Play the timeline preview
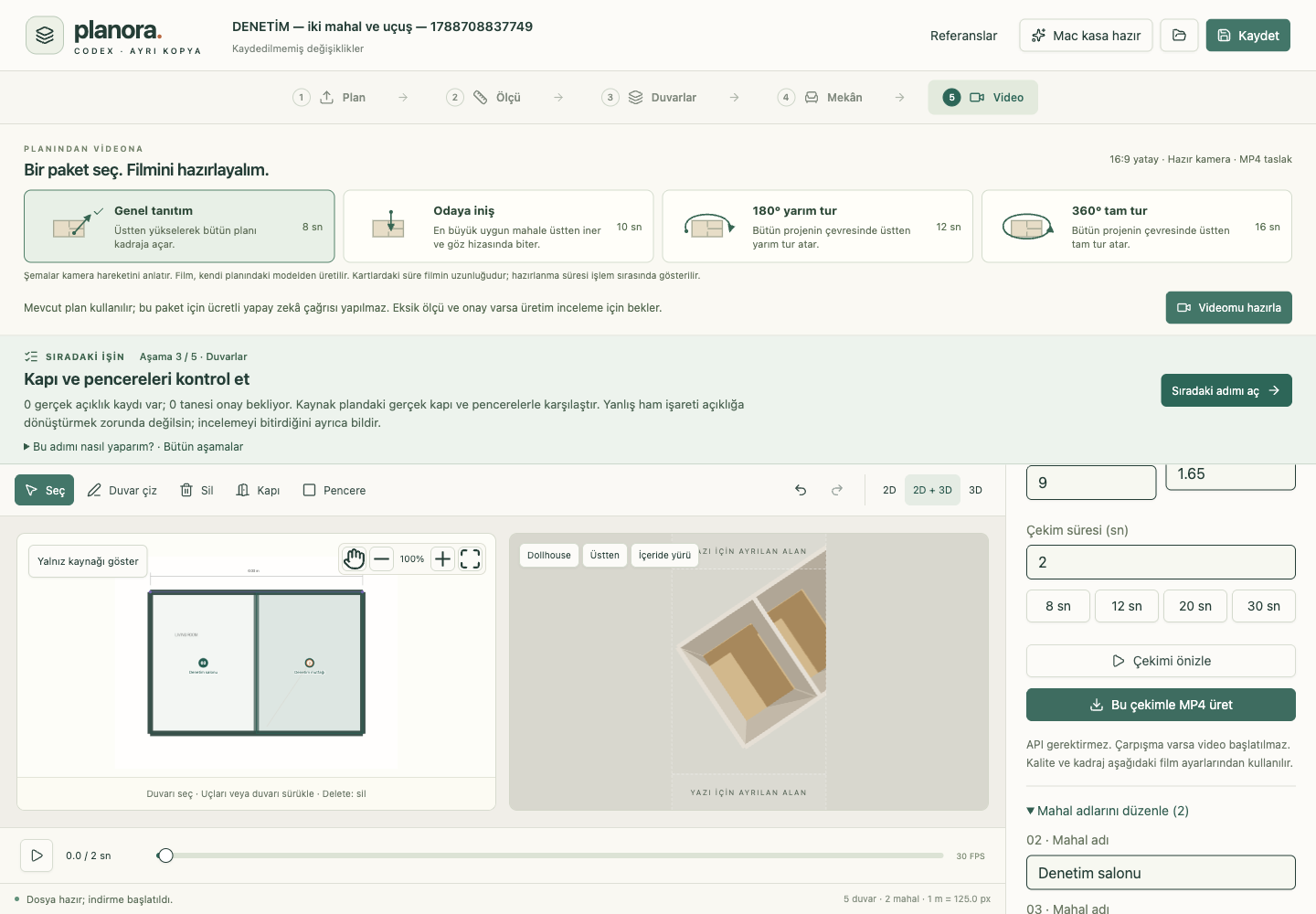 point(37,856)
